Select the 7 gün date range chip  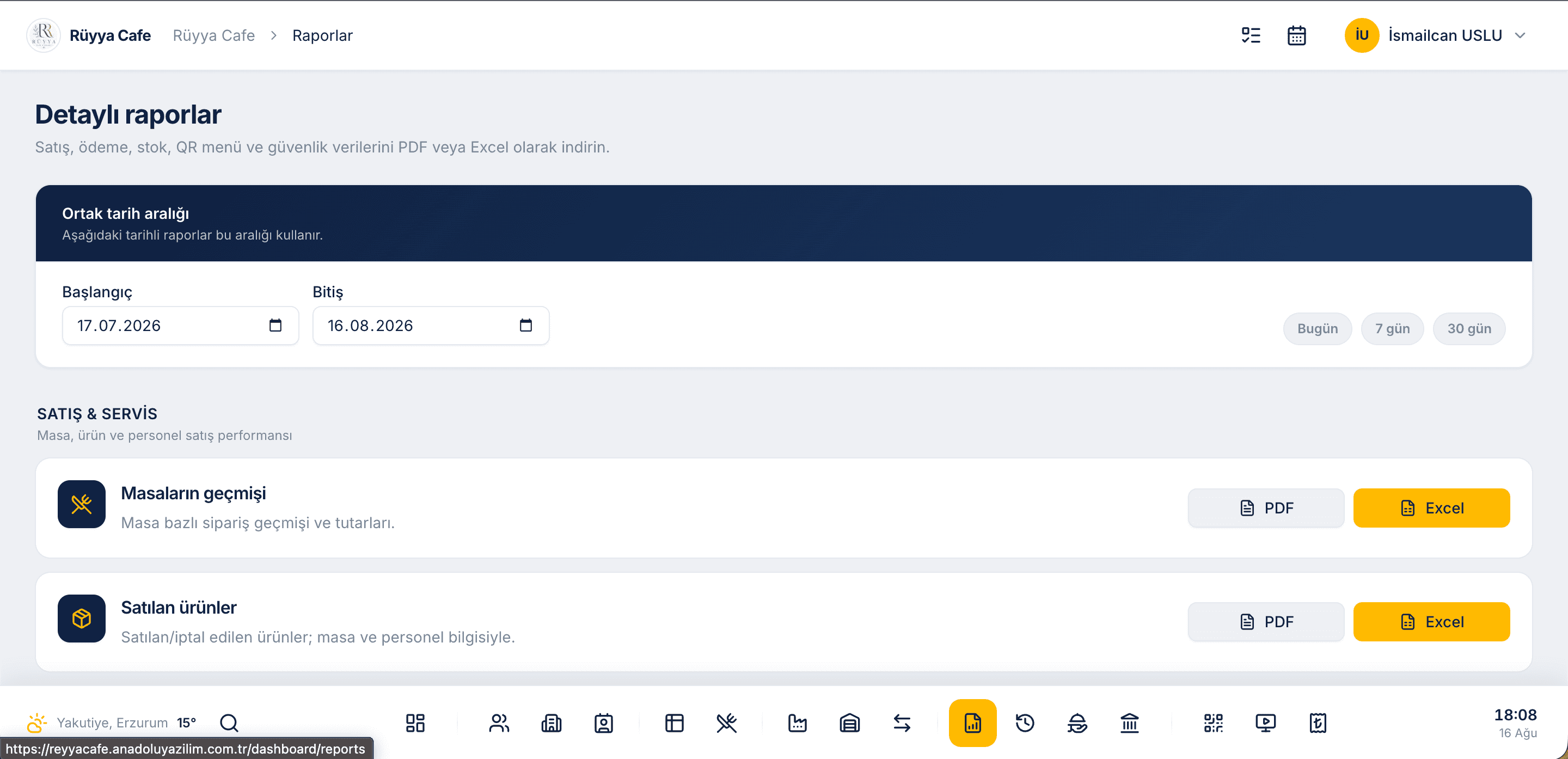coord(1393,329)
